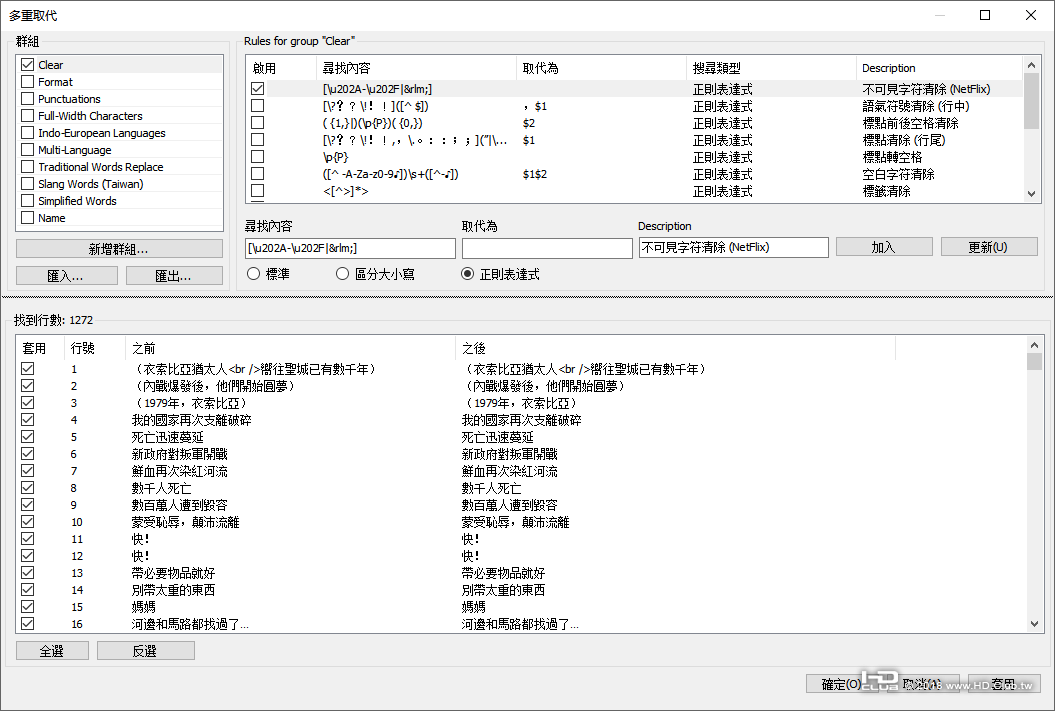Enable the "Full-Width Characters" group

tap(28, 115)
